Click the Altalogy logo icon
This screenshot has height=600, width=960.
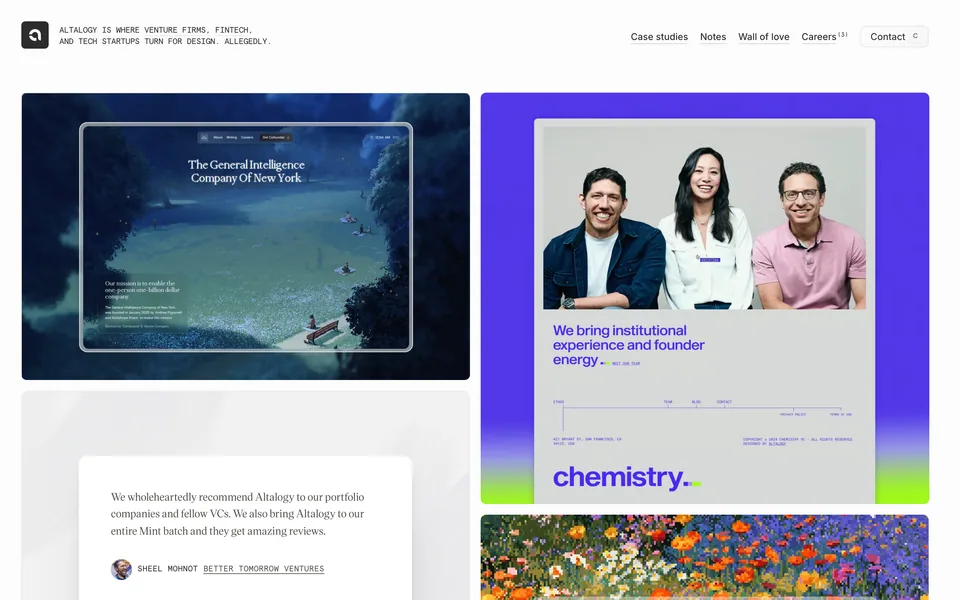point(35,35)
